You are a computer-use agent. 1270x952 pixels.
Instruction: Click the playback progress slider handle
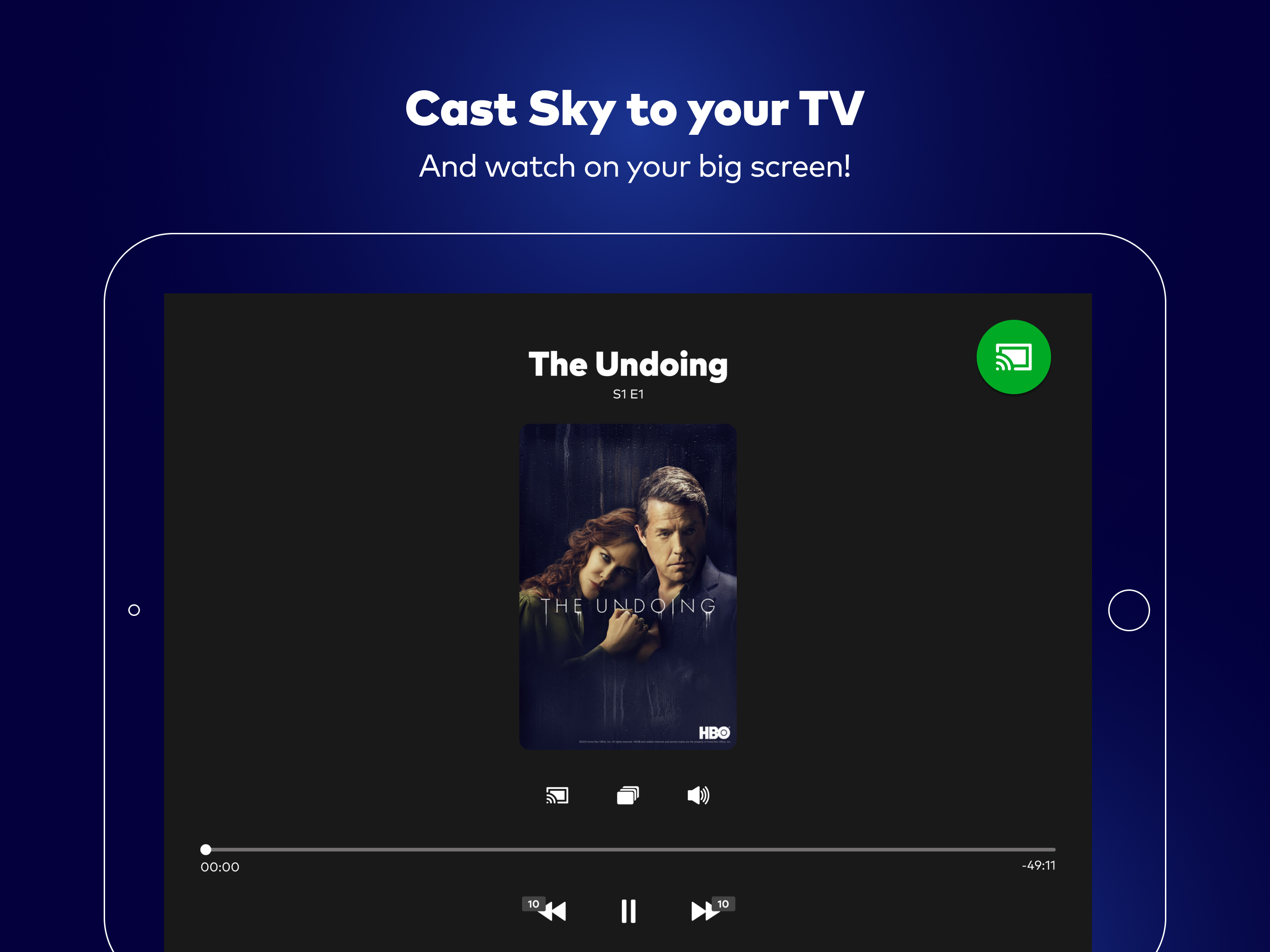[x=206, y=849]
